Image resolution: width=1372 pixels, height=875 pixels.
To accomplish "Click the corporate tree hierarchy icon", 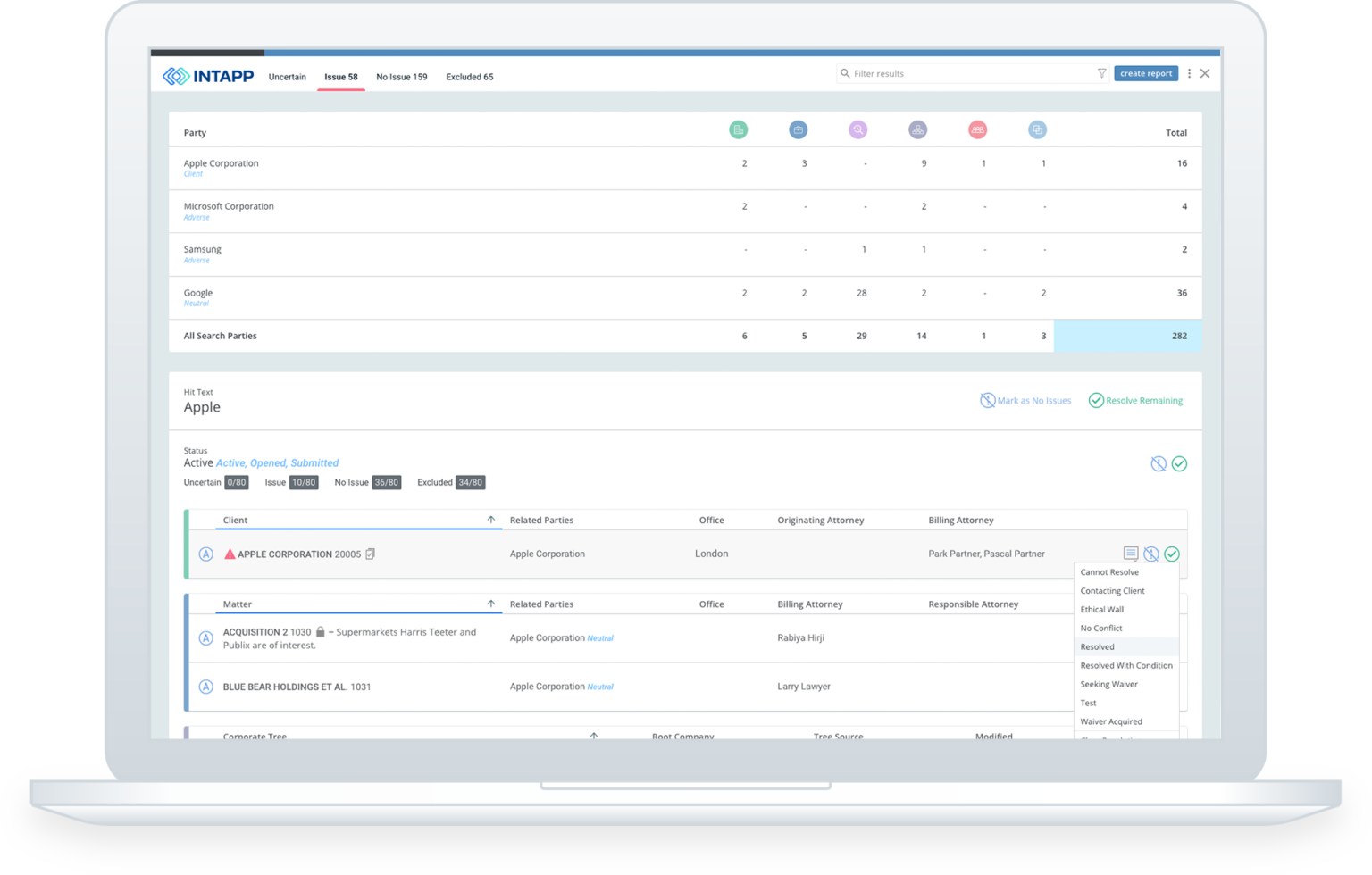I will click(x=917, y=130).
